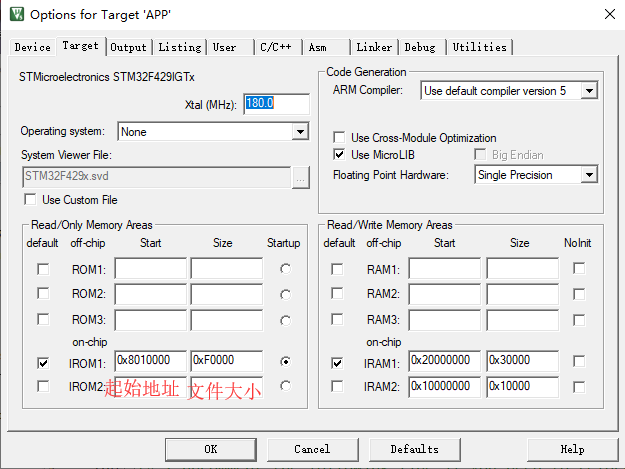Select the IROM2 Startup radio button
Image resolution: width=625 pixels, height=469 pixels.
pyautogui.click(x=285, y=386)
